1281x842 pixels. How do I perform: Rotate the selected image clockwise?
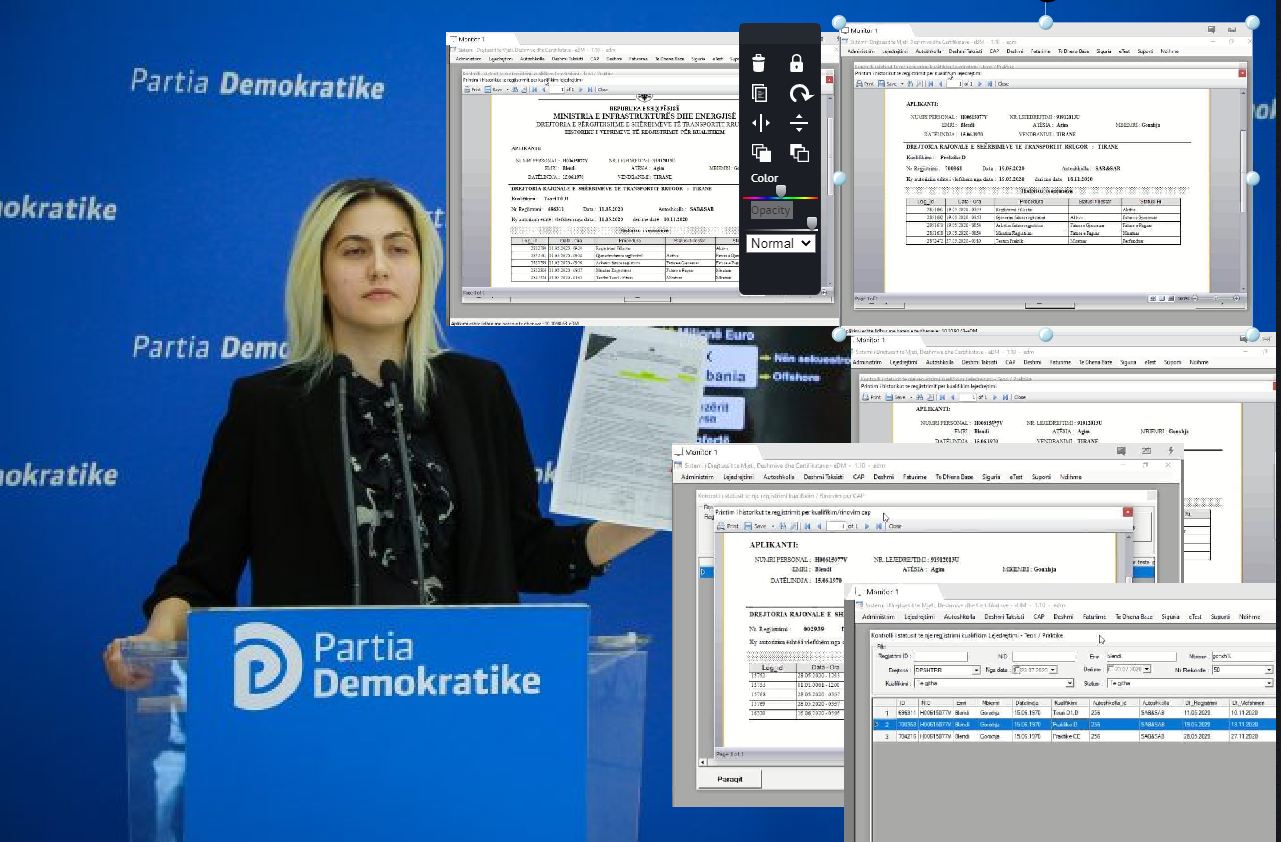(800, 93)
